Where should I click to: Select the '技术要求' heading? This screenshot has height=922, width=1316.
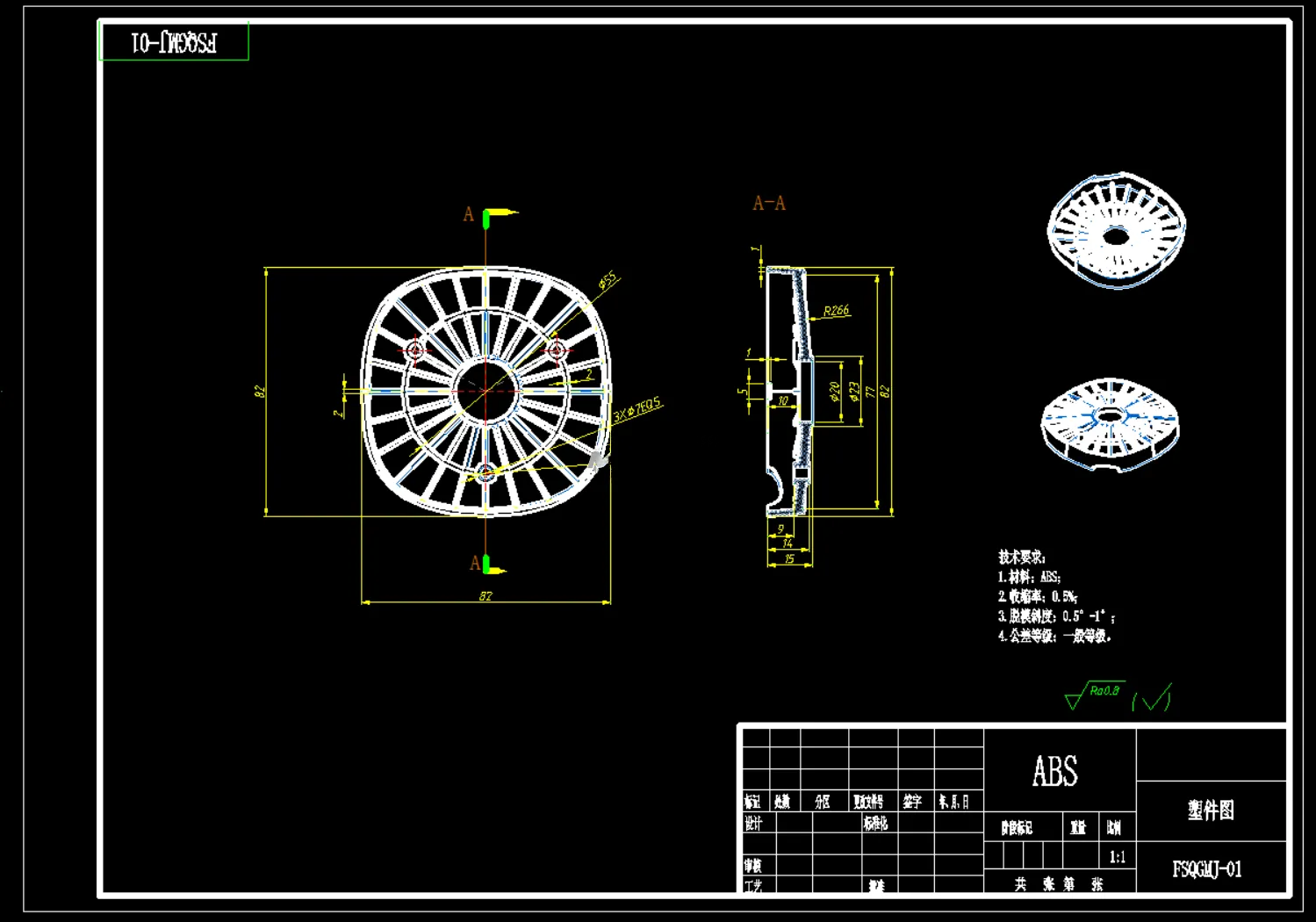1022,557
